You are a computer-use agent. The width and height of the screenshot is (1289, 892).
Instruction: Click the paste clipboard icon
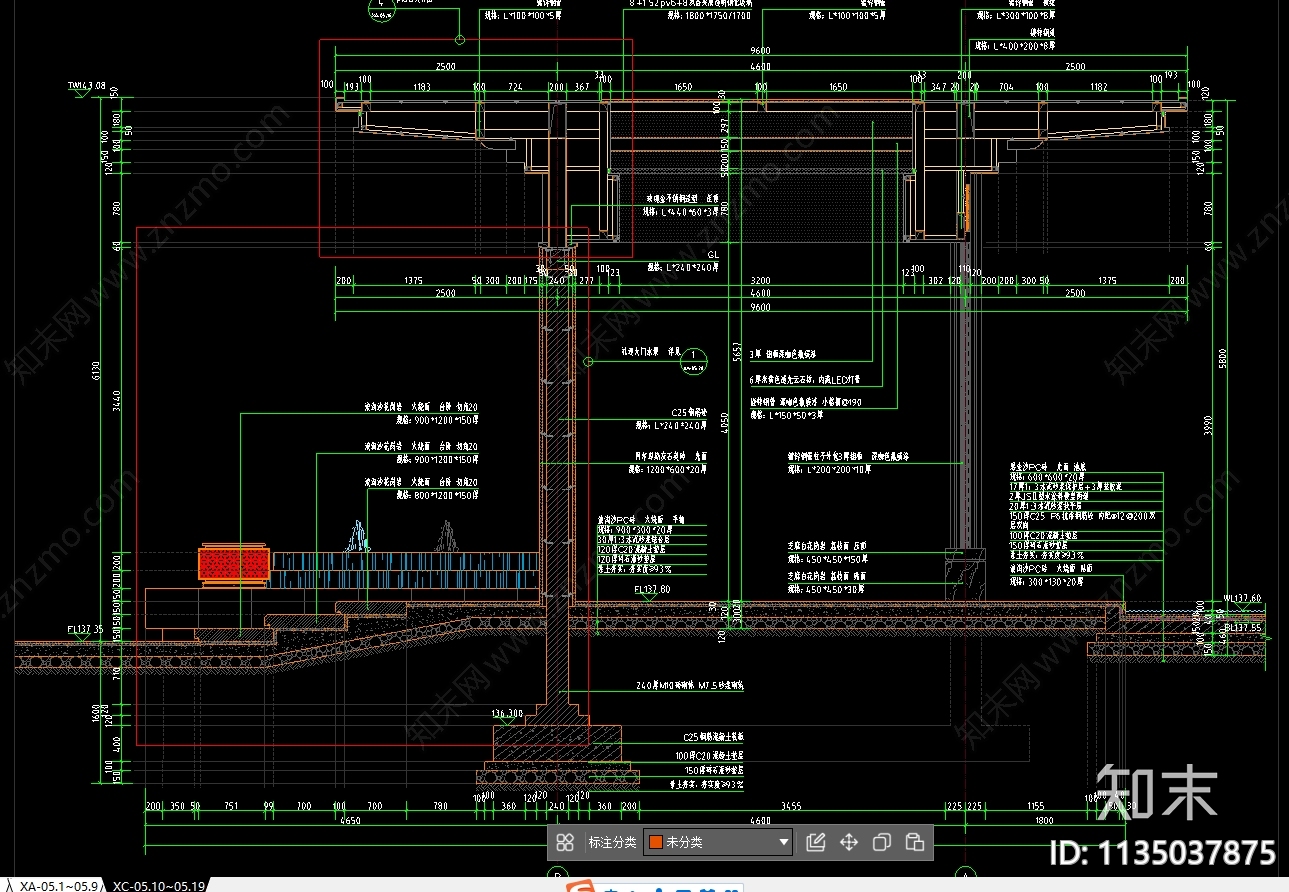[914, 842]
